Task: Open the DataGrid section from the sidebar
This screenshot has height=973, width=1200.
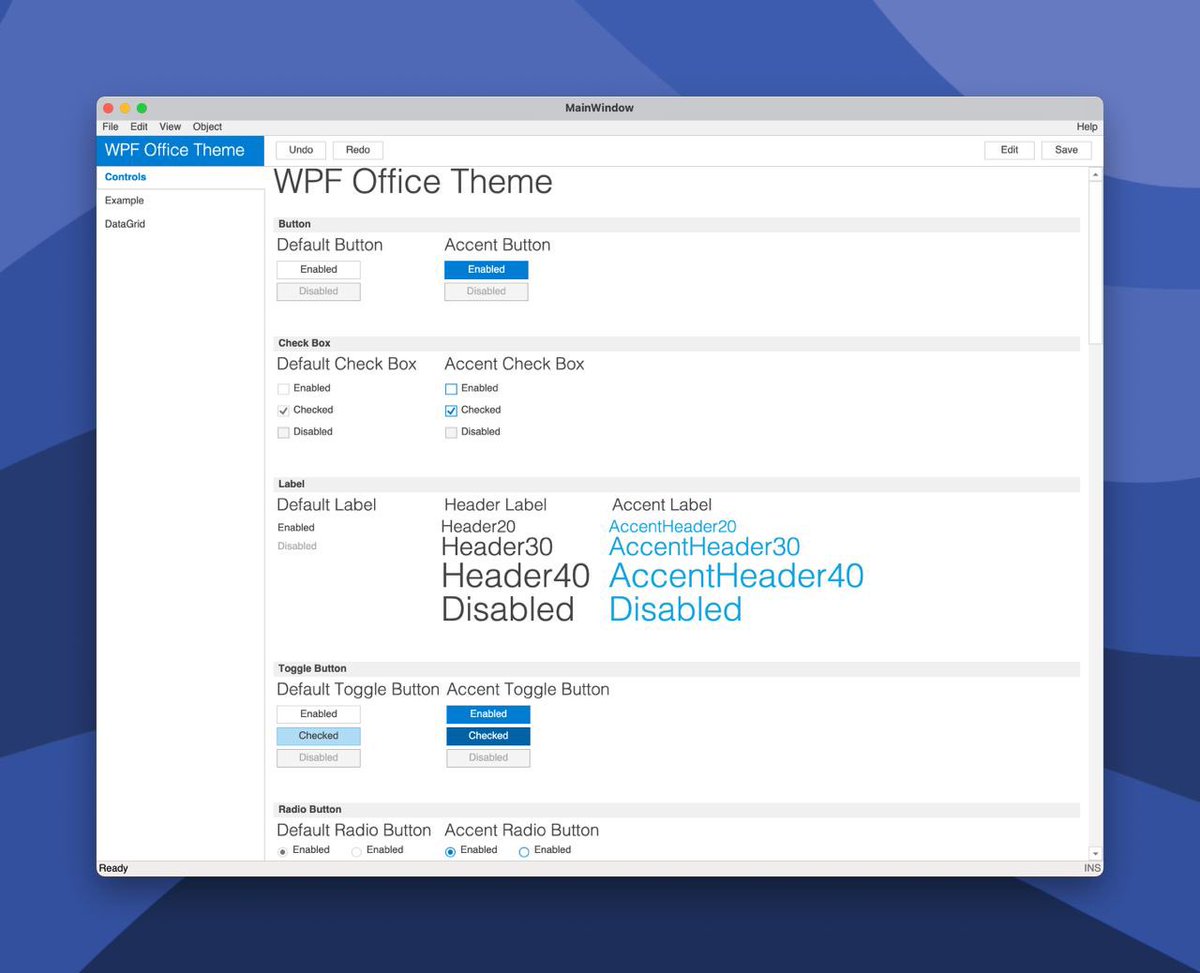Action: tap(124, 223)
